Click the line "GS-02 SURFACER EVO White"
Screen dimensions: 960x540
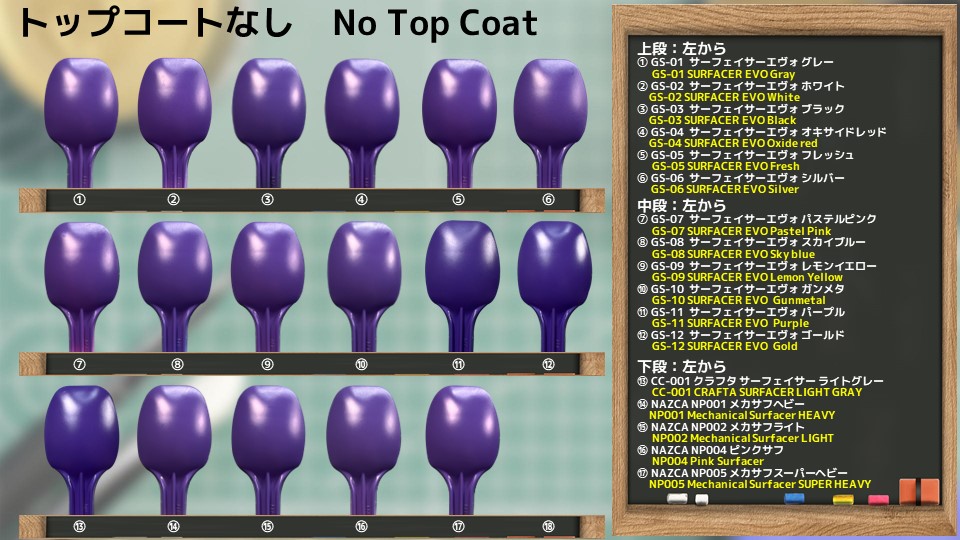724,97
